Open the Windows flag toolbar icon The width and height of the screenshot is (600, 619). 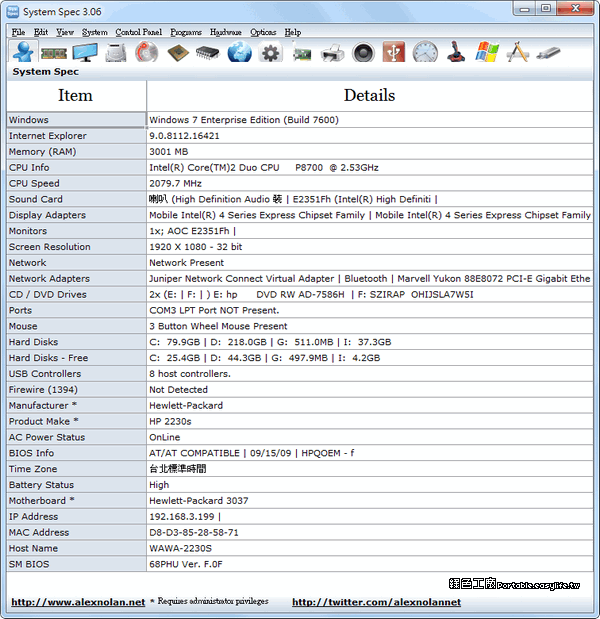(487, 52)
